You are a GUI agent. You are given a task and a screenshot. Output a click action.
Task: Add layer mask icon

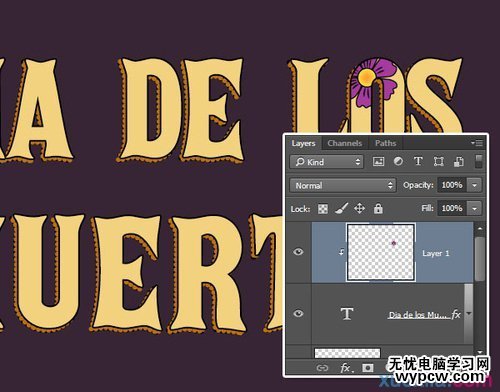click(x=368, y=368)
